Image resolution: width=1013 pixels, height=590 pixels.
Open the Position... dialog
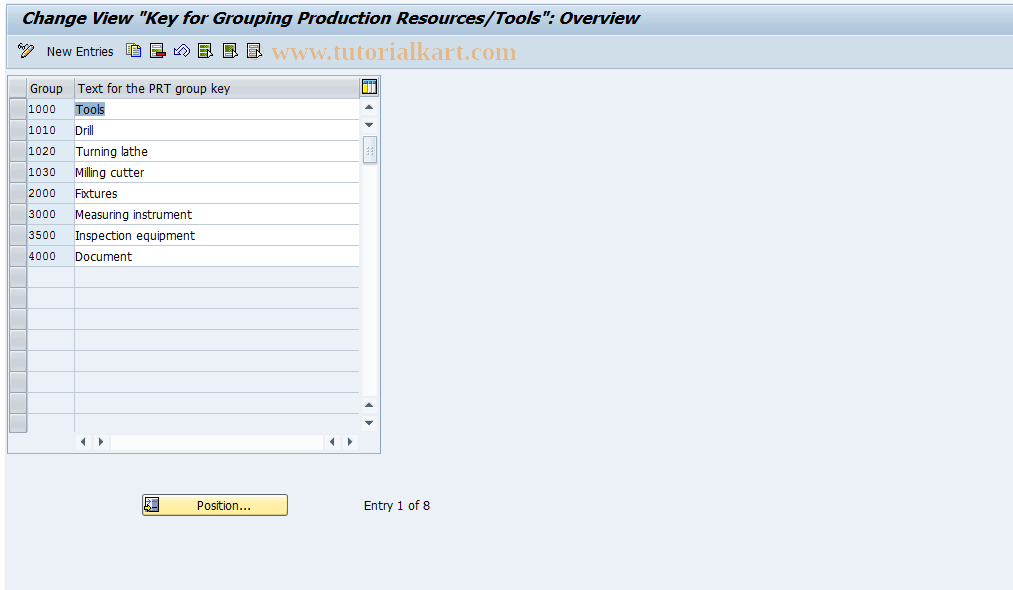tap(222, 505)
